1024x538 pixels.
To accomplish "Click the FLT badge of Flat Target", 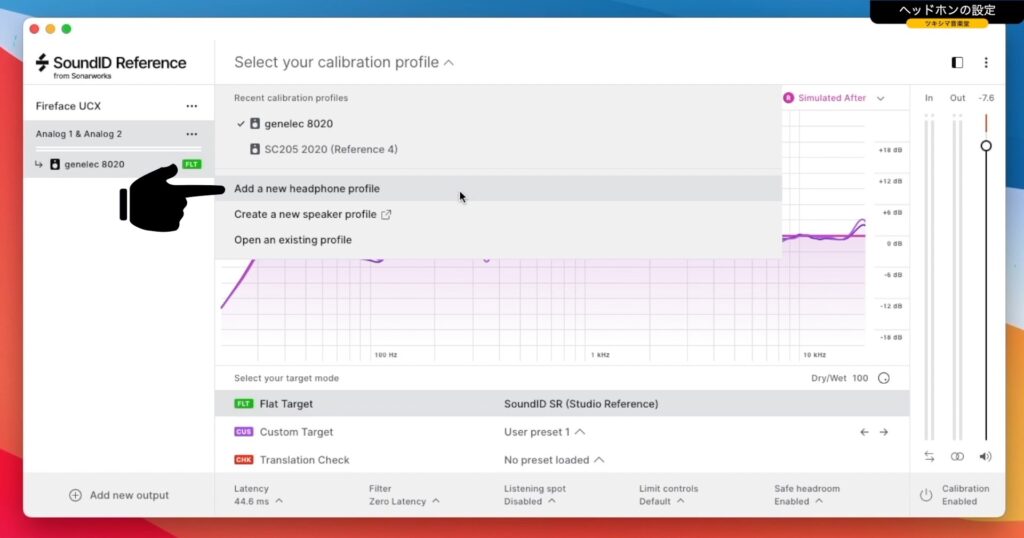I will [x=243, y=404].
